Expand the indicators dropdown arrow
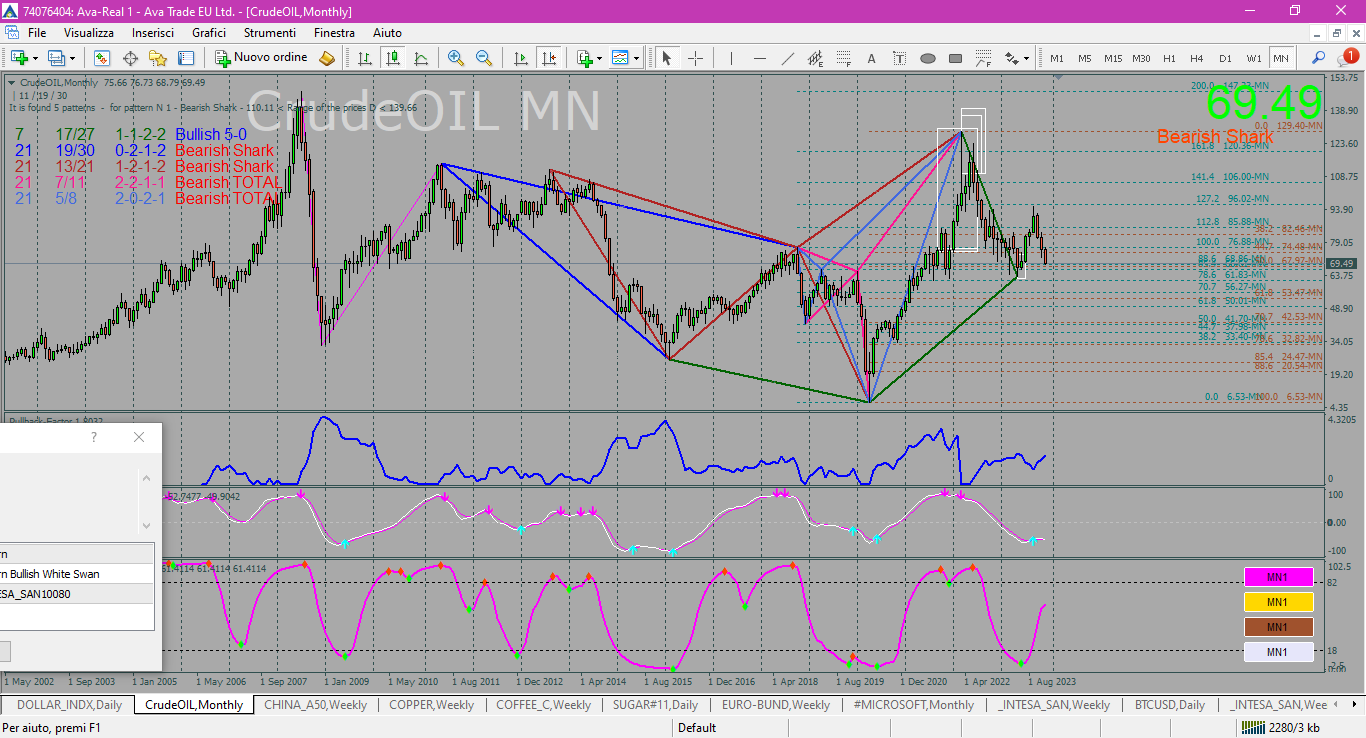1366x738 pixels. pyautogui.click(x=599, y=58)
